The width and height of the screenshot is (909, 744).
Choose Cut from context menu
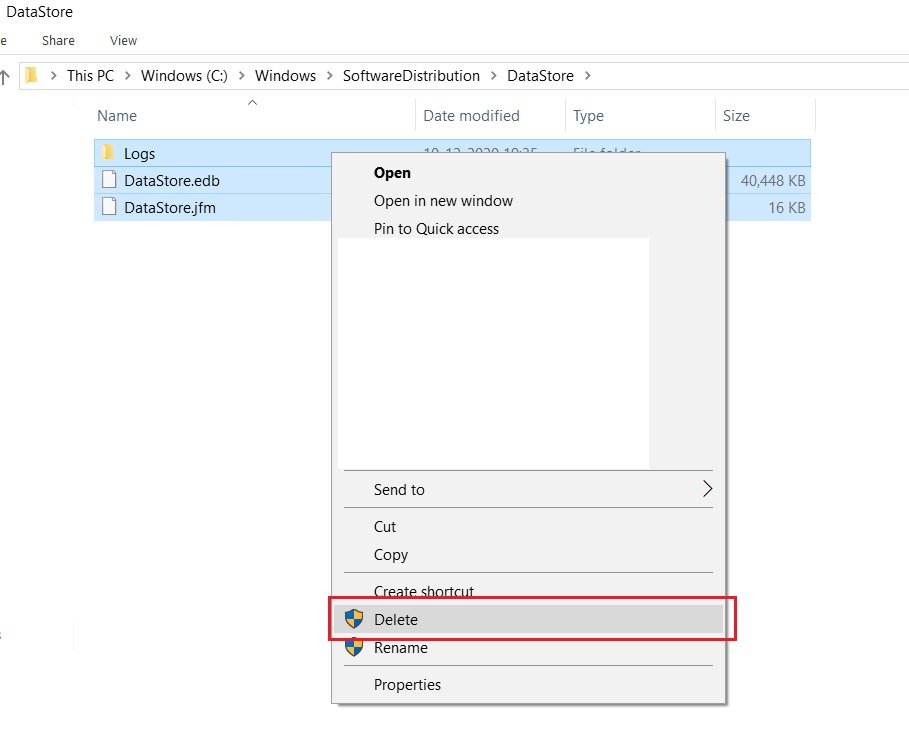click(x=385, y=527)
